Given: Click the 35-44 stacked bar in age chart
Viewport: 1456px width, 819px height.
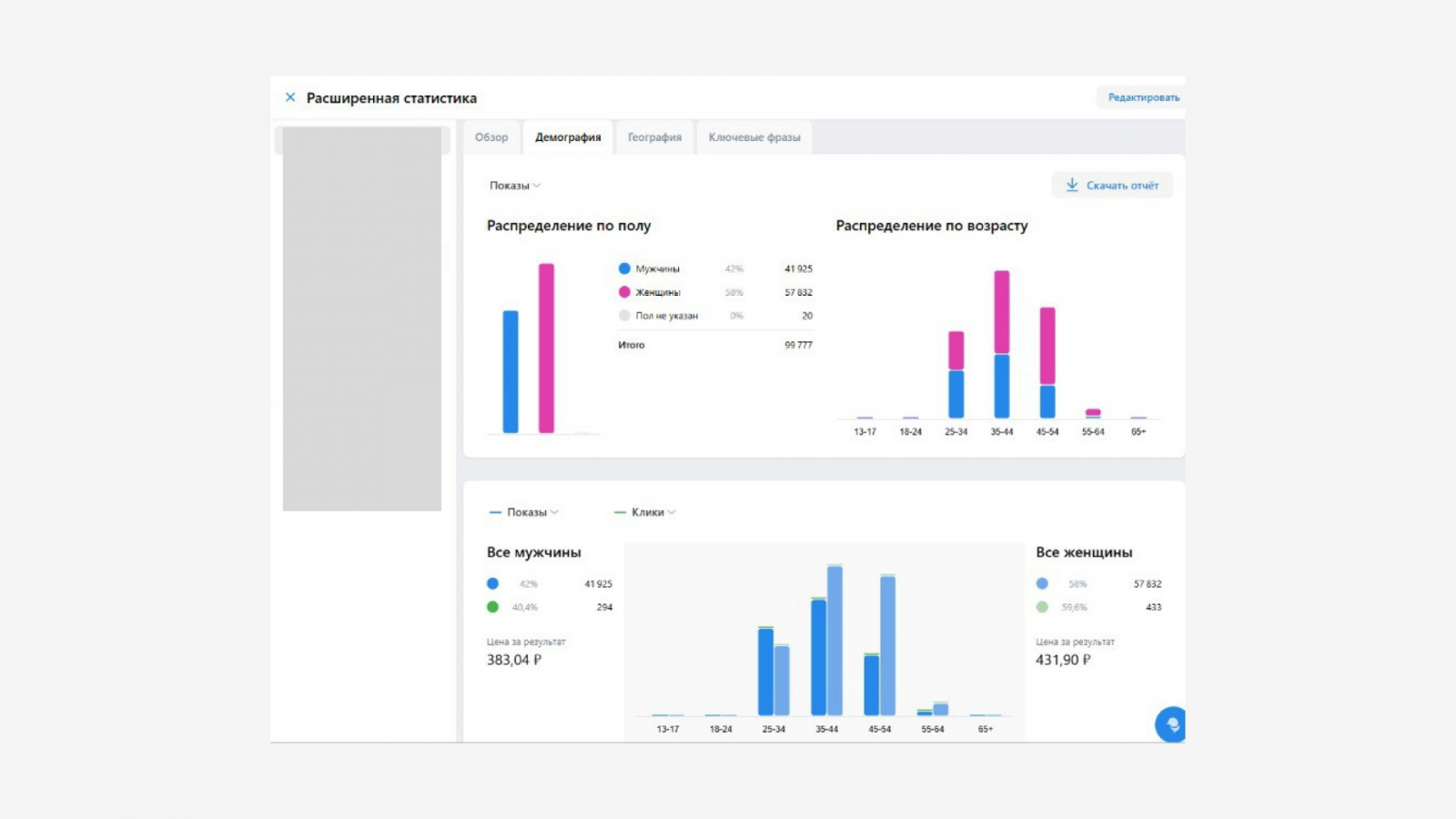Looking at the screenshot, I should click(x=1002, y=344).
